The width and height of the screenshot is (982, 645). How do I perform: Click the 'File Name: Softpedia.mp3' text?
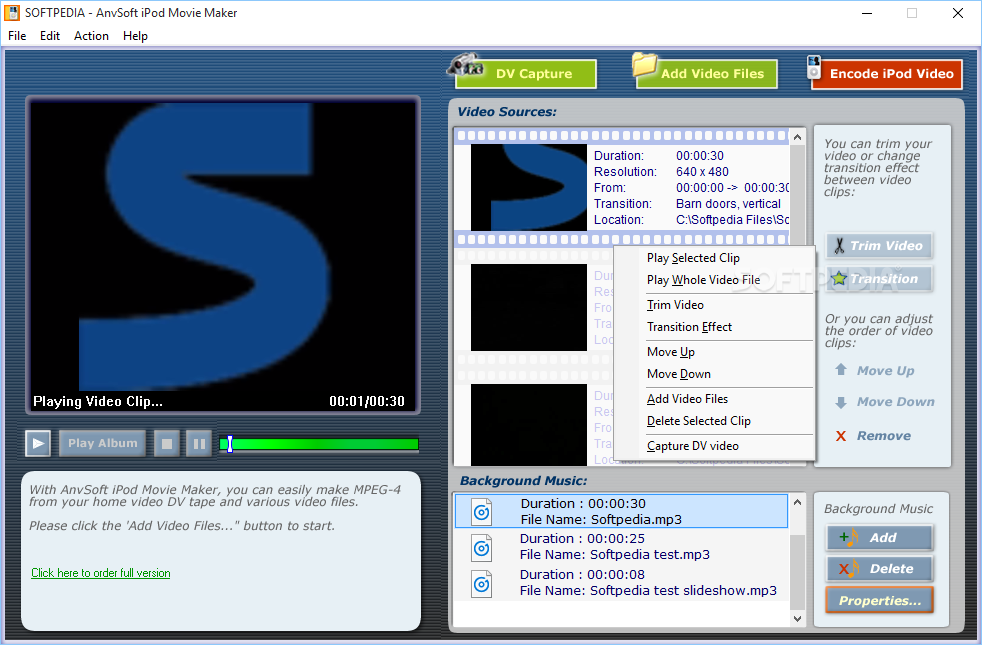(x=601, y=519)
